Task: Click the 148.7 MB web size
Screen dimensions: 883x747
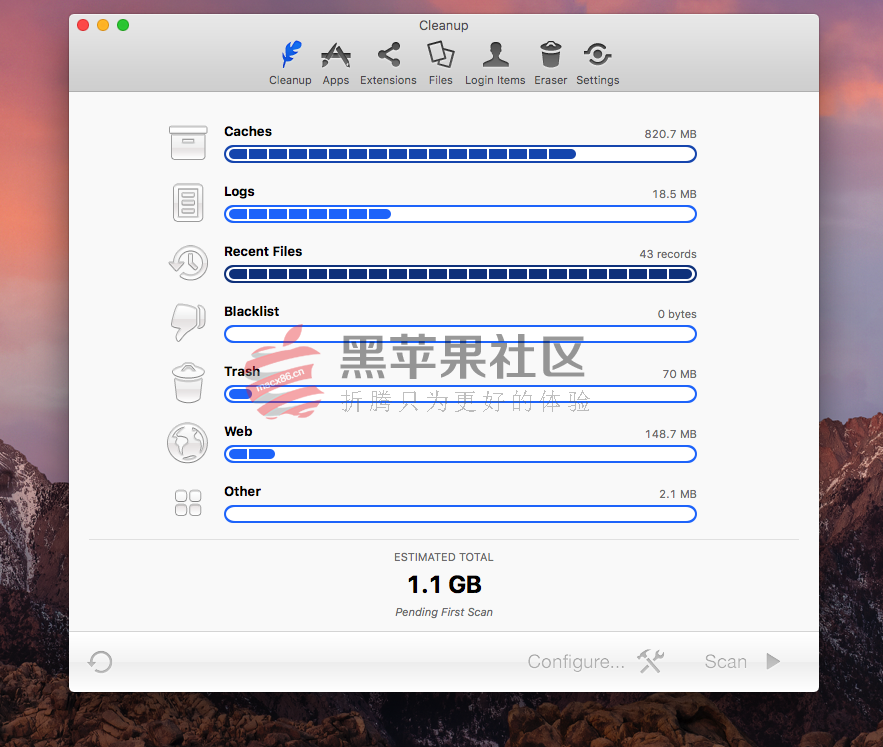Action: (671, 434)
